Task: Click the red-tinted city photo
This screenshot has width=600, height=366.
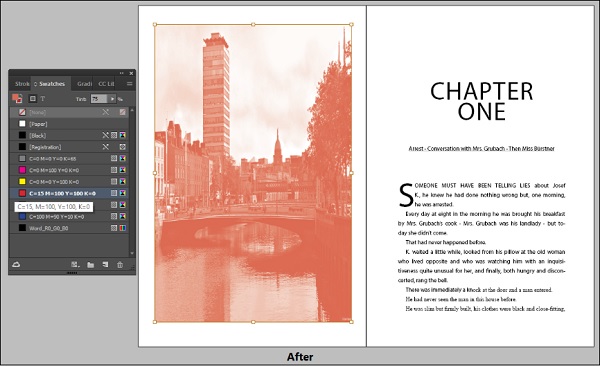Action: pyautogui.click(x=253, y=173)
